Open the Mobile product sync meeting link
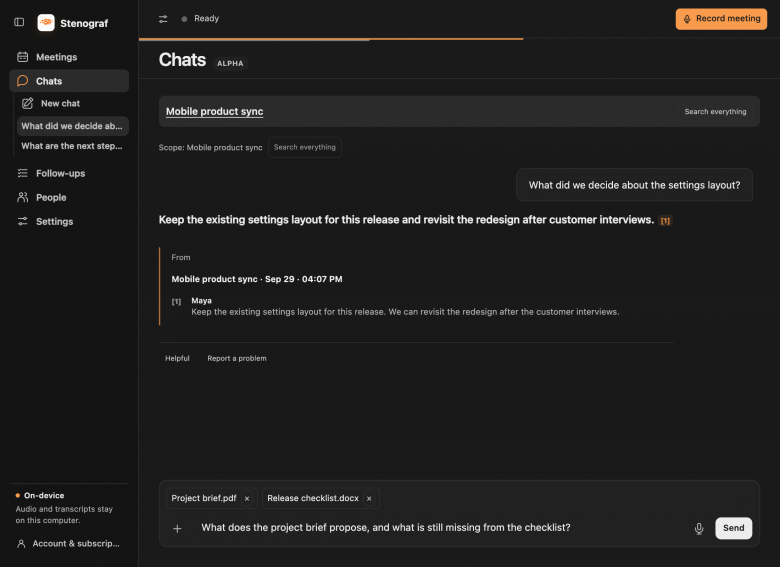 pos(214,111)
